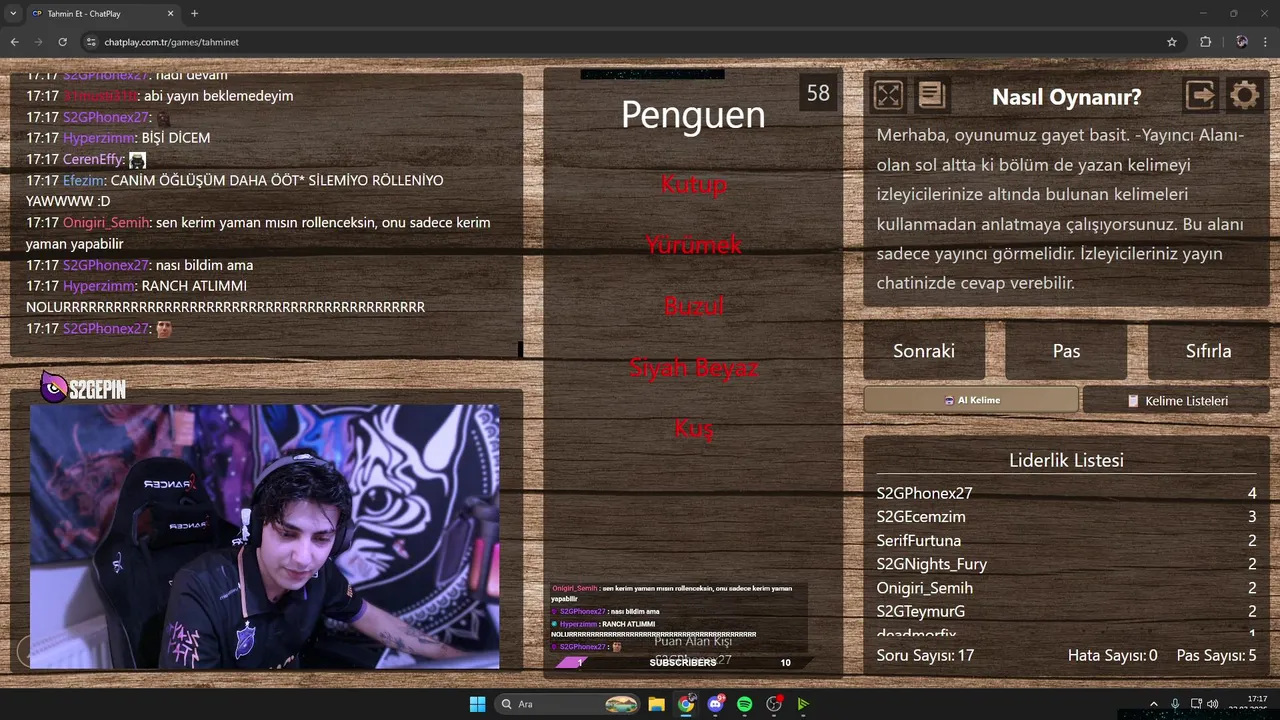Open Windows Start menu
Image resolution: width=1280 pixels, height=720 pixels.
coord(477,704)
